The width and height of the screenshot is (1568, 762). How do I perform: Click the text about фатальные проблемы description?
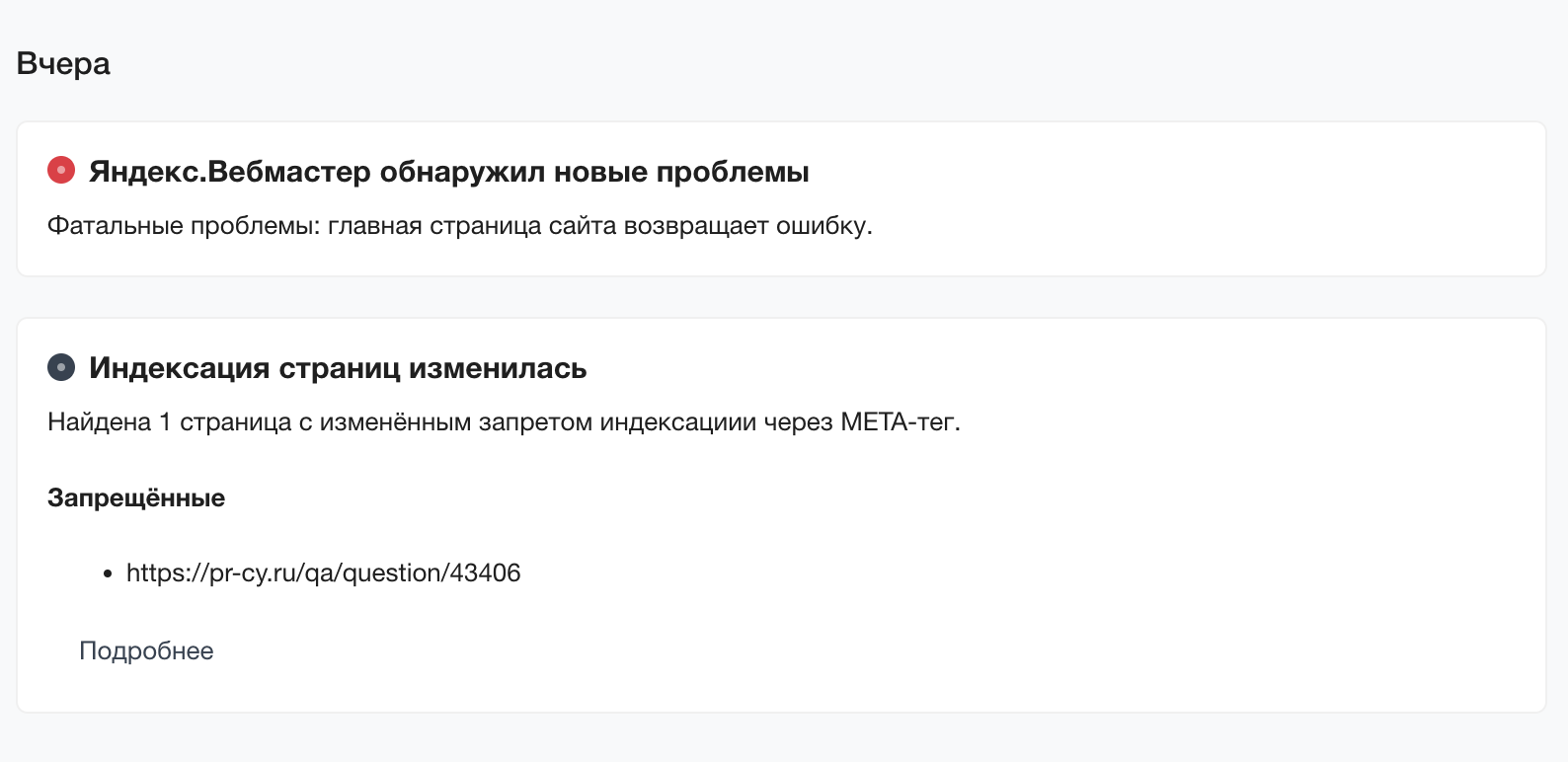459,224
